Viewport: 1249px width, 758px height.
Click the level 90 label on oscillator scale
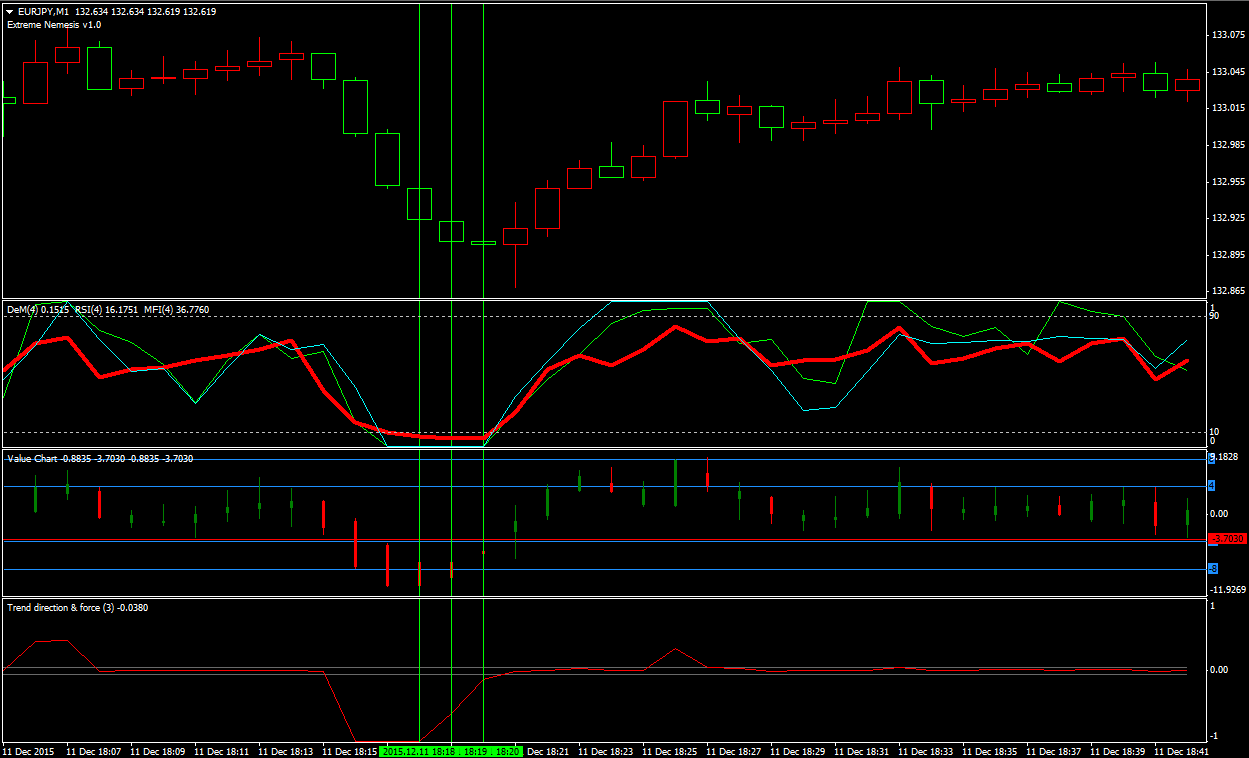click(x=1214, y=316)
